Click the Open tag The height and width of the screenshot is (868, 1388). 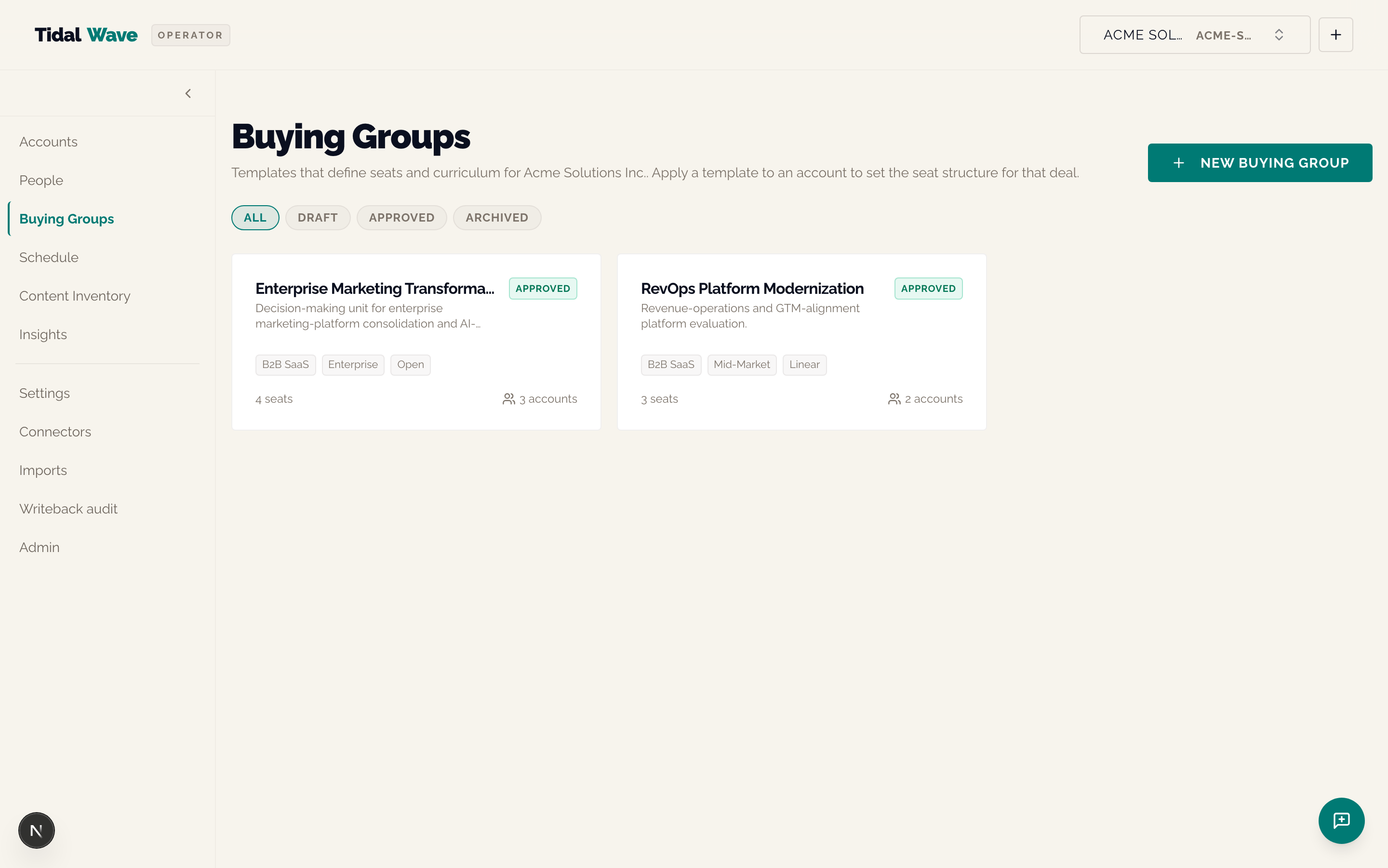[410, 365]
